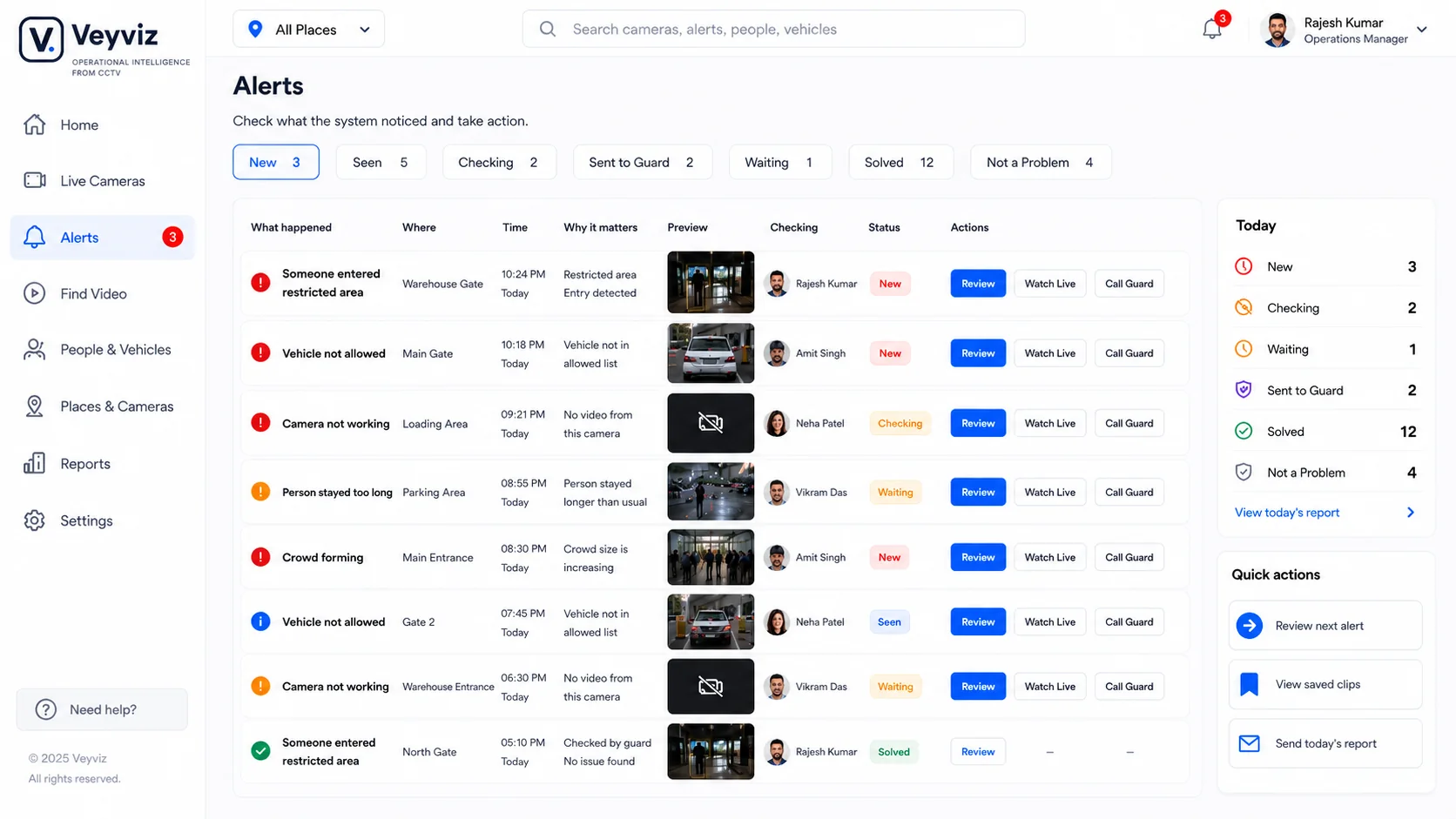This screenshot has width=1456, height=819.
Task: Click green check icon for North Gate alert
Action: [260, 751]
